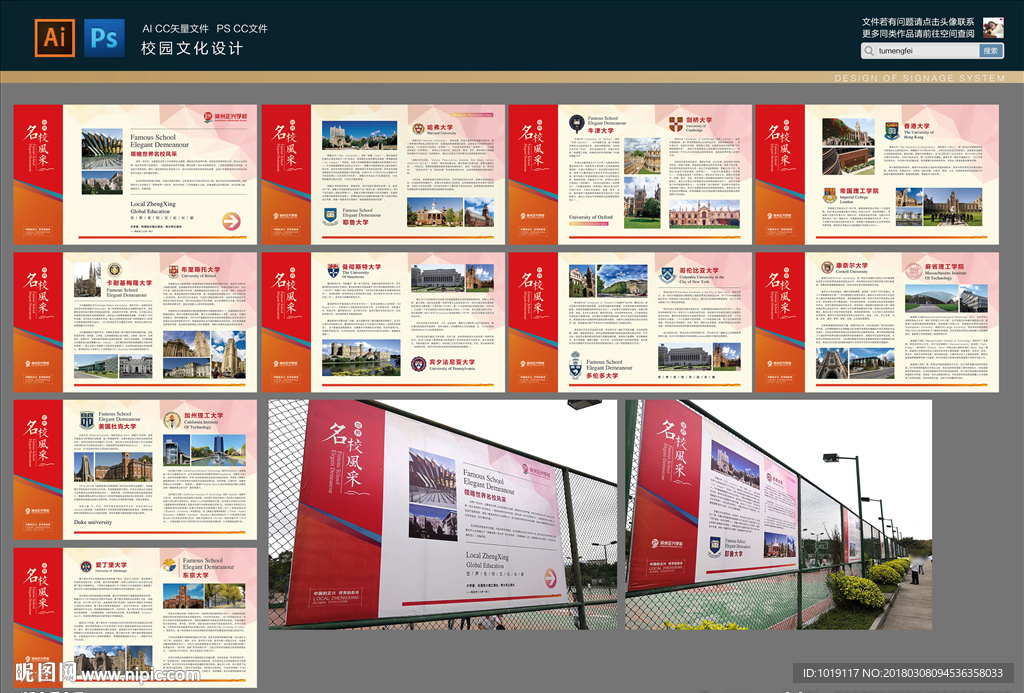Click the Cambridge shield beside 剑桥大学
This screenshot has height=693, width=1024.
tap(676, 123)
